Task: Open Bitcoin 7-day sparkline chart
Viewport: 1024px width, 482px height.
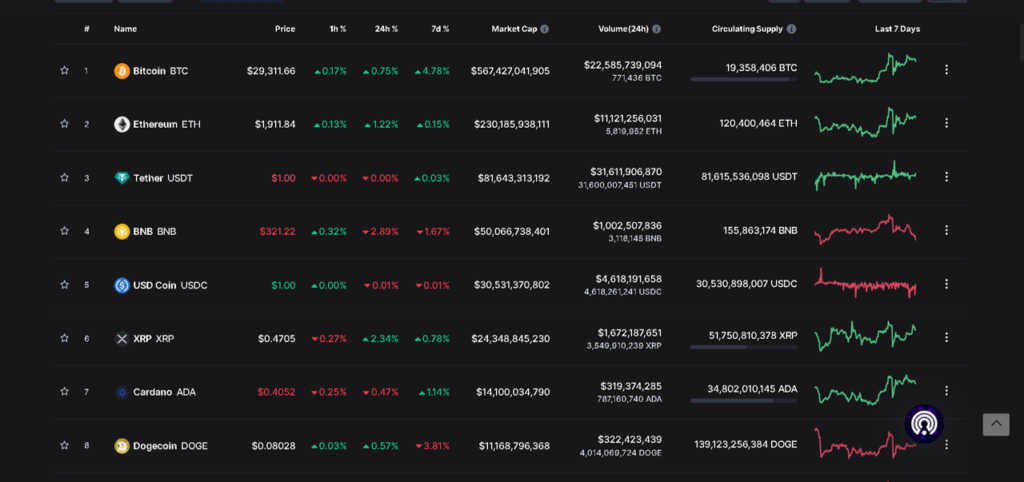Action: click(865, 69)
